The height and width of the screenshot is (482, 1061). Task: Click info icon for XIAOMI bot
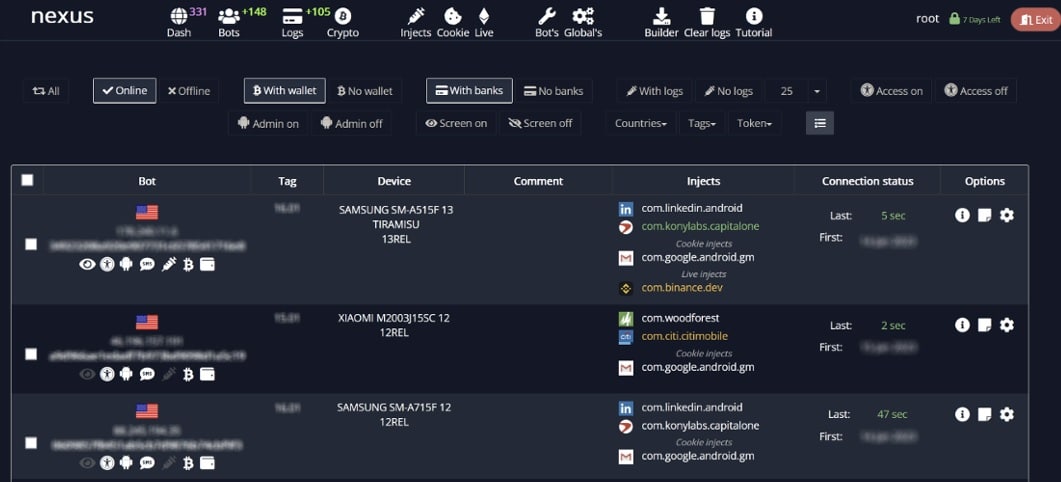click(x=962, y=325)
